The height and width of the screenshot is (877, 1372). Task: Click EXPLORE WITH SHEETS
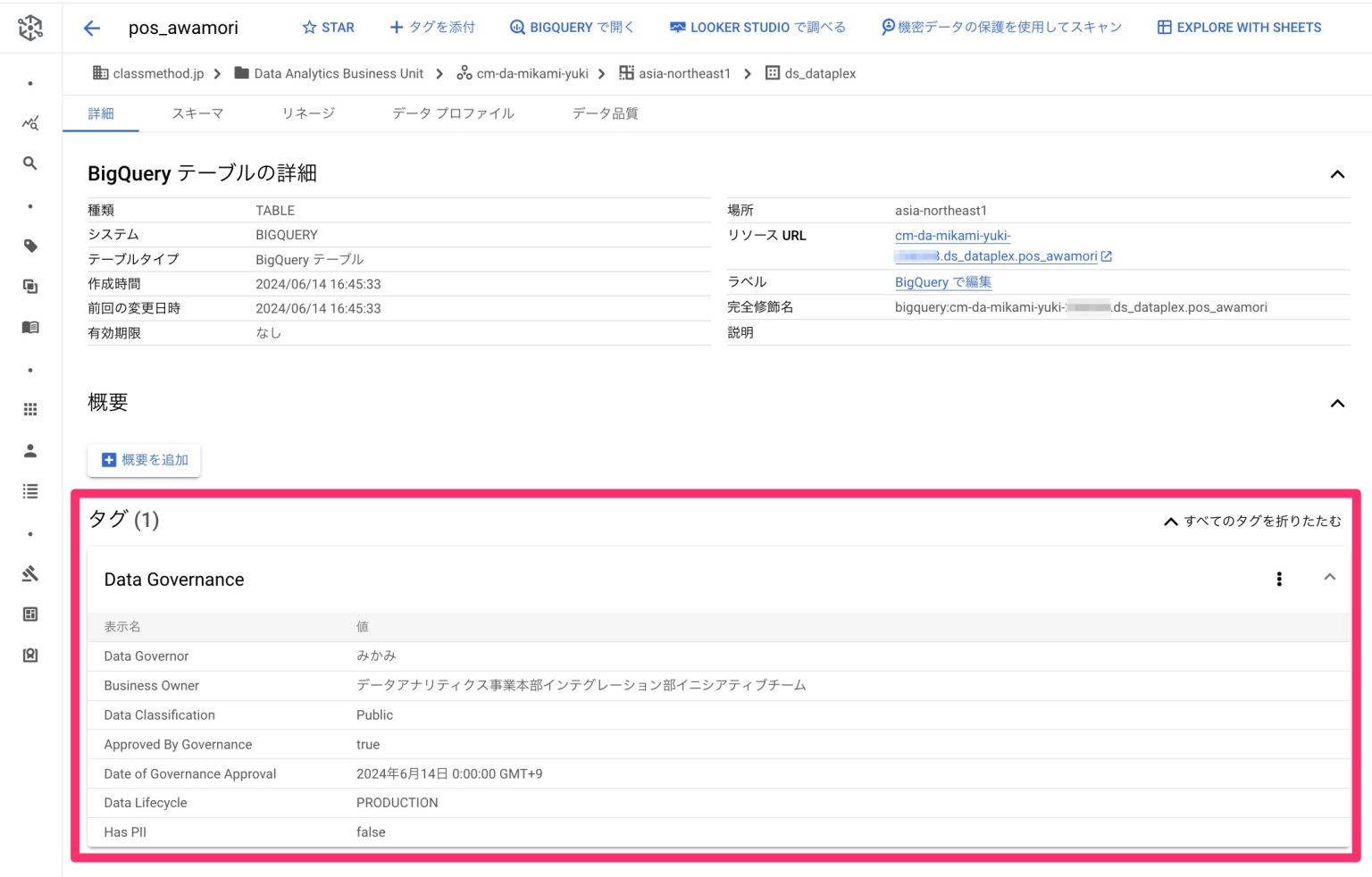(x=1238, y=27)
